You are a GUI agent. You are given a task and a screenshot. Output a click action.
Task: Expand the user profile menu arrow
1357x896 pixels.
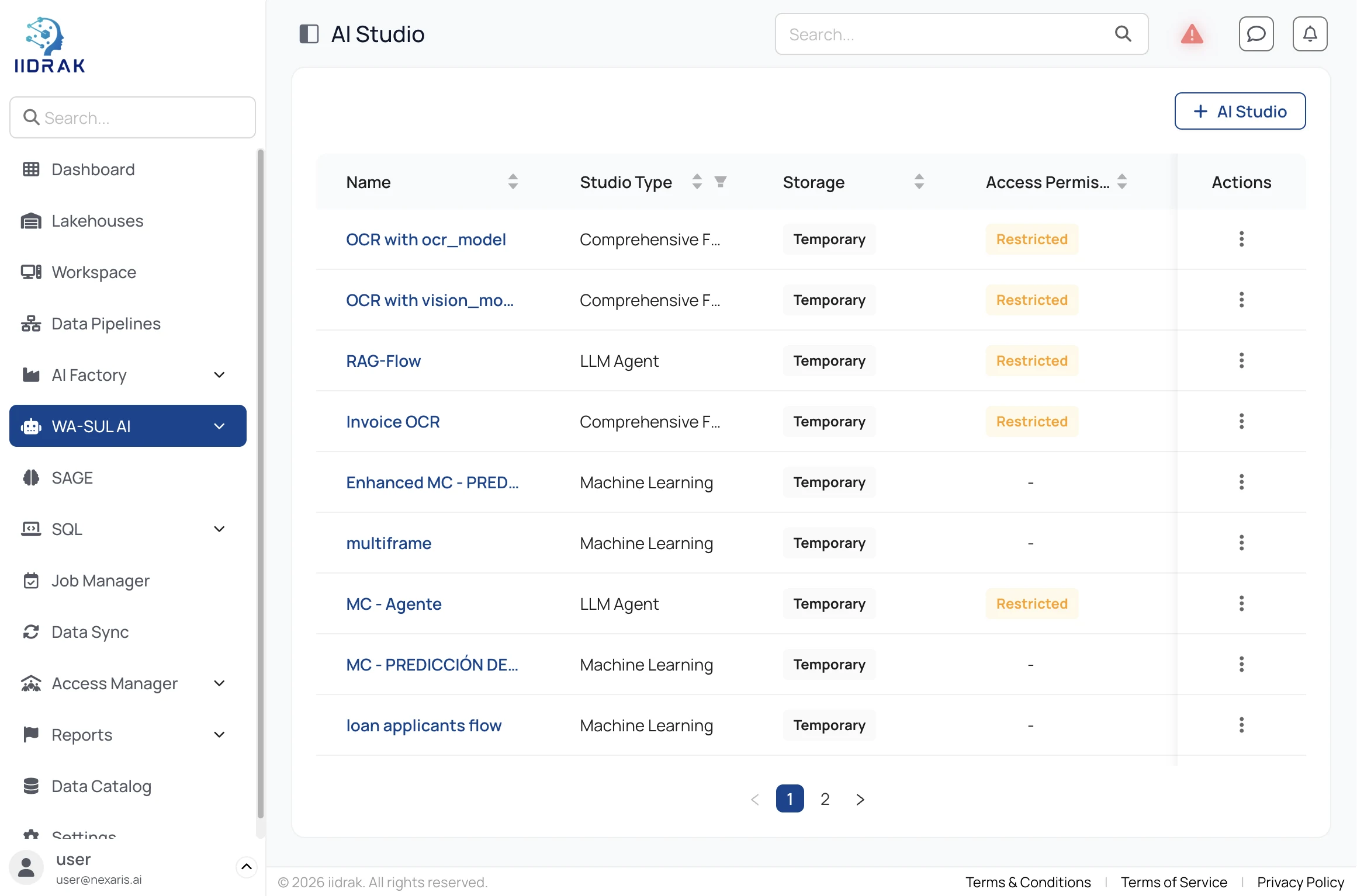click(246, 867)
